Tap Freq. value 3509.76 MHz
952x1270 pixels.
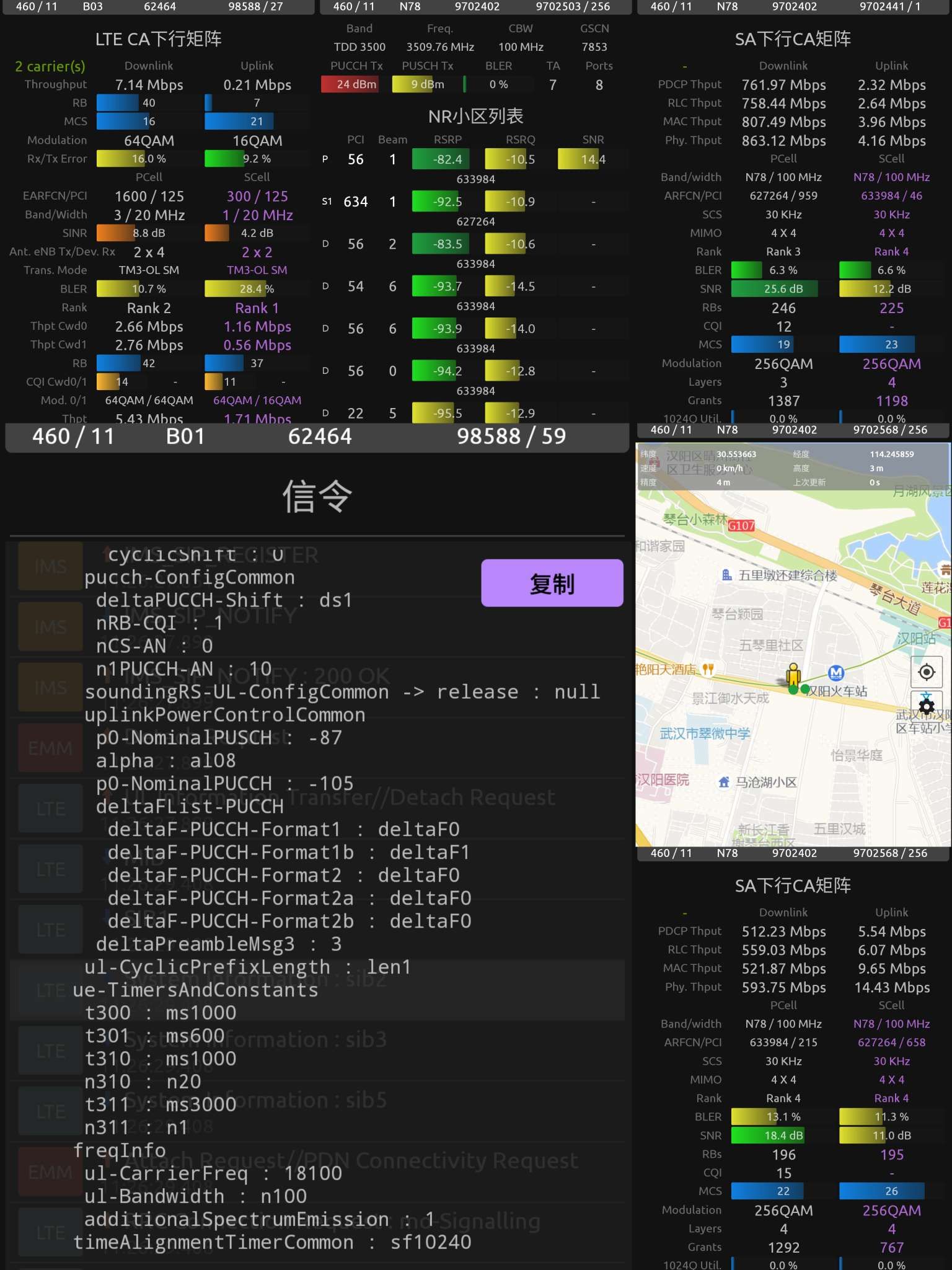[x=440, y=47]
